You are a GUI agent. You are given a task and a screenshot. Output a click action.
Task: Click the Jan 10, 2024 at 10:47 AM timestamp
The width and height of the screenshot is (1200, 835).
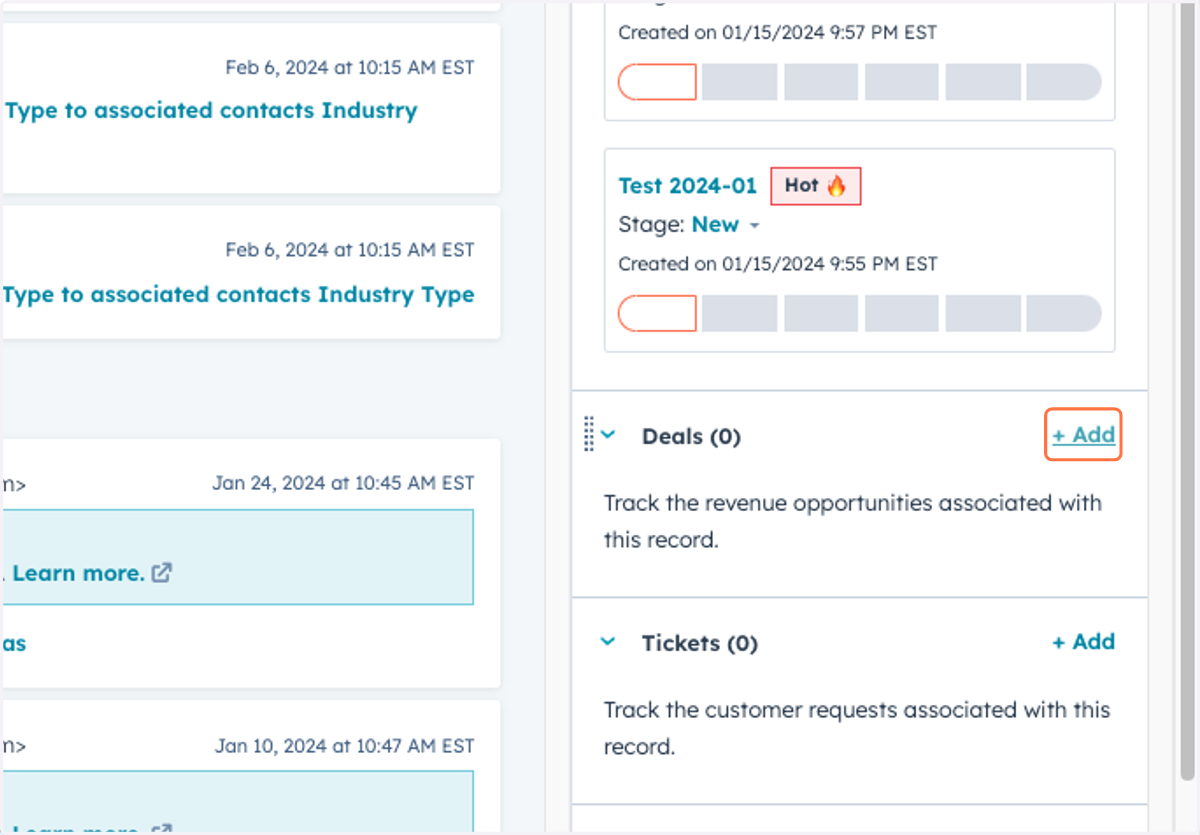pos(344,746)
